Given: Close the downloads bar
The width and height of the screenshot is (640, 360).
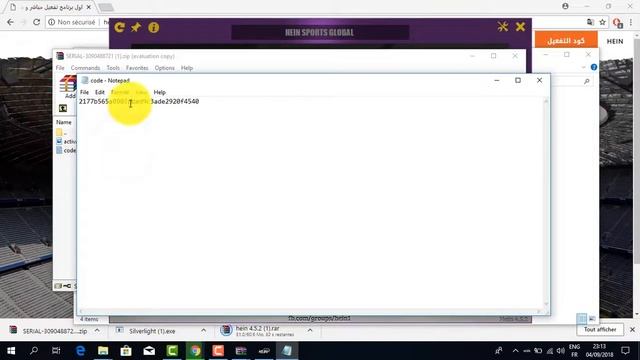Looking at the screenshot, I should pos(632,330).
